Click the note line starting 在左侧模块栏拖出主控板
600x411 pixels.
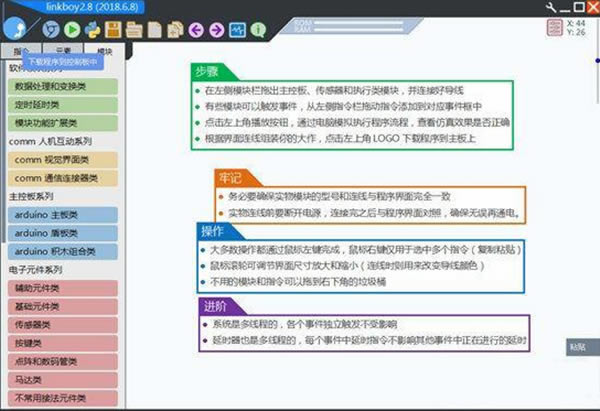[x=334, y=91]
